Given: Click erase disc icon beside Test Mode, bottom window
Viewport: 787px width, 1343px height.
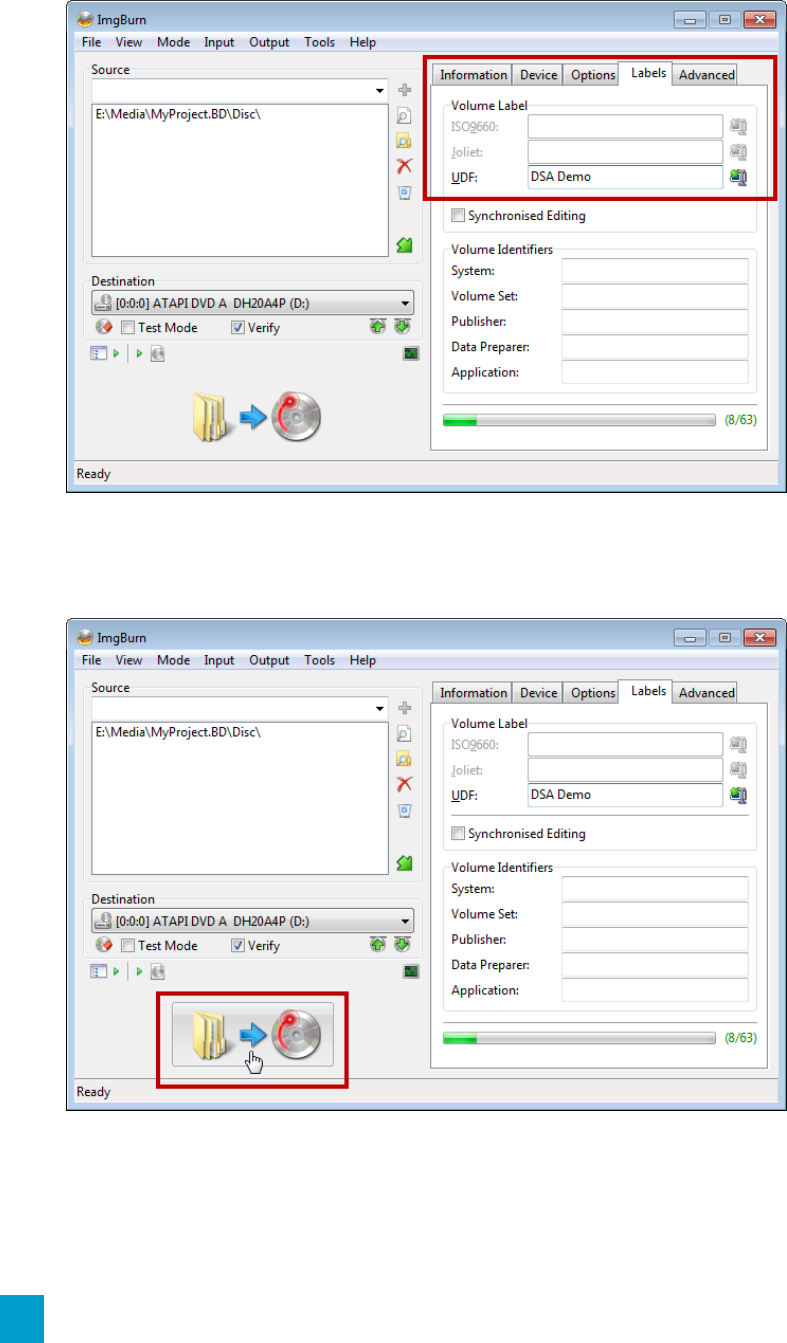Looking at the screenshot, I should click(102, 945).
